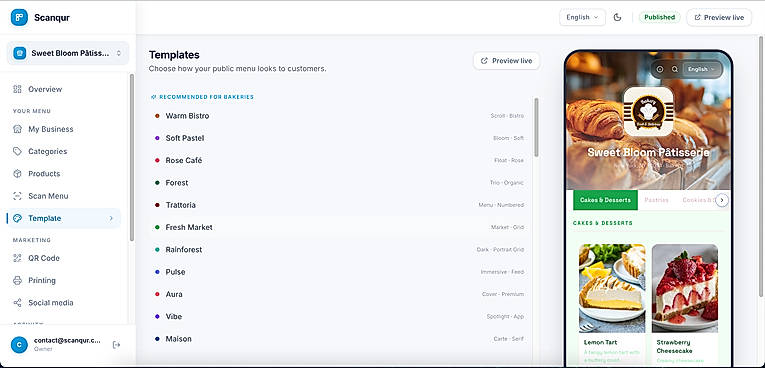Image resolution: width=765 pixels, height=368 pixels.
Task: Click the My Business house icon
Action: click(18, 129)
